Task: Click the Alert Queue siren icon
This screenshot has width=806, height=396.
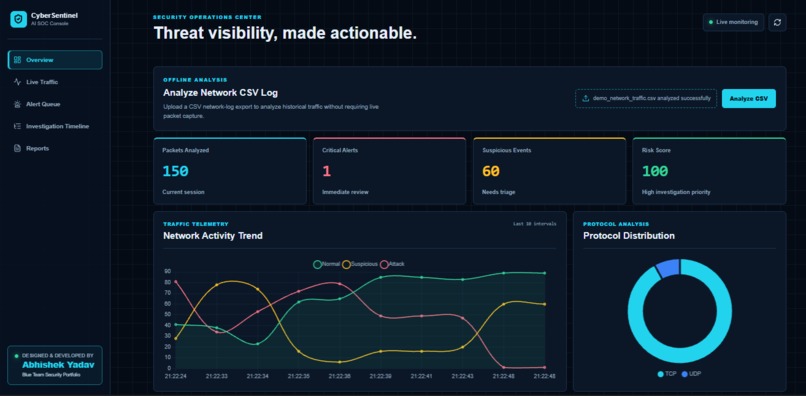Action: coord(17,104)
